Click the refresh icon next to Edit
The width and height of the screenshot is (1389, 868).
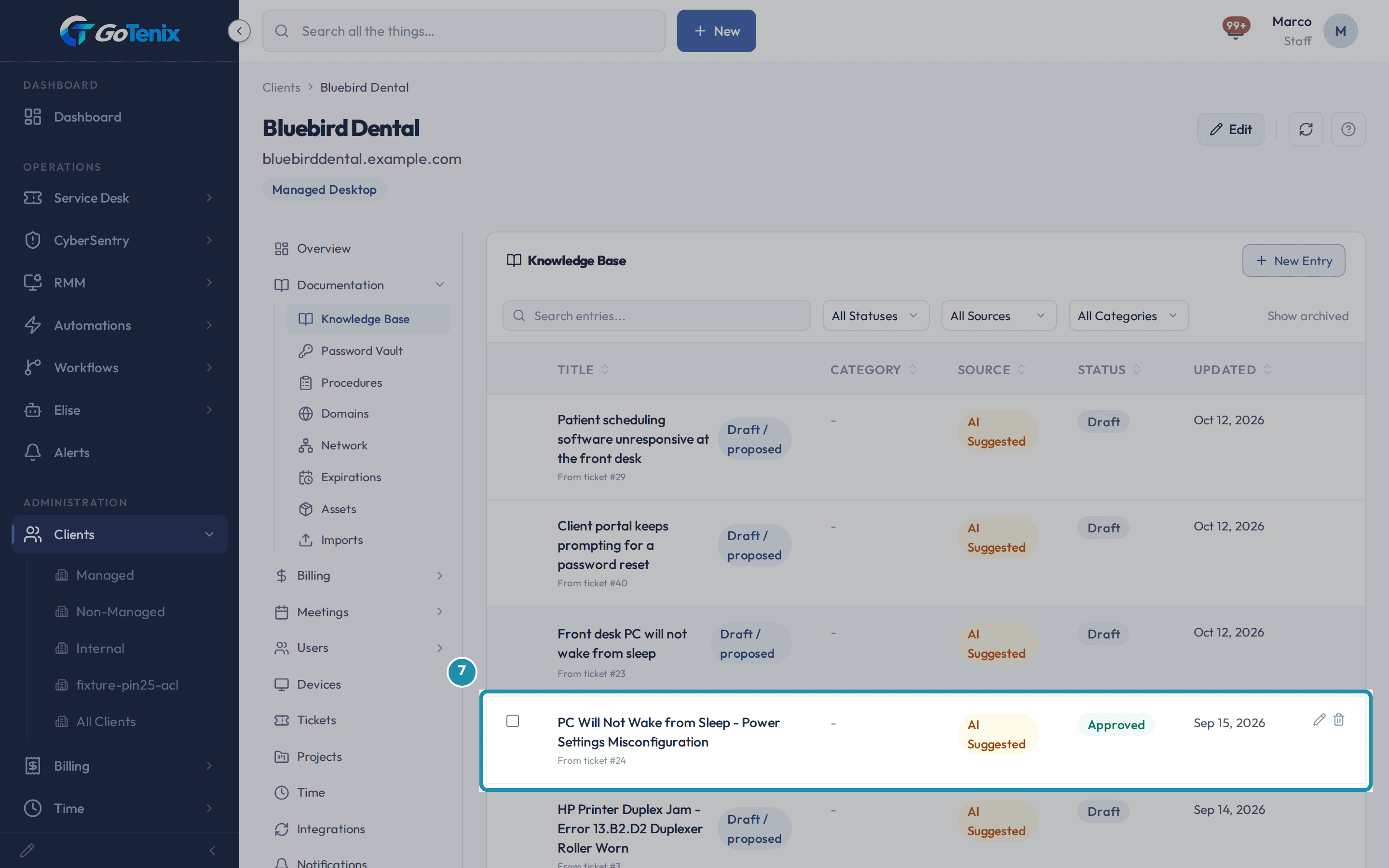coord(1306,129)
